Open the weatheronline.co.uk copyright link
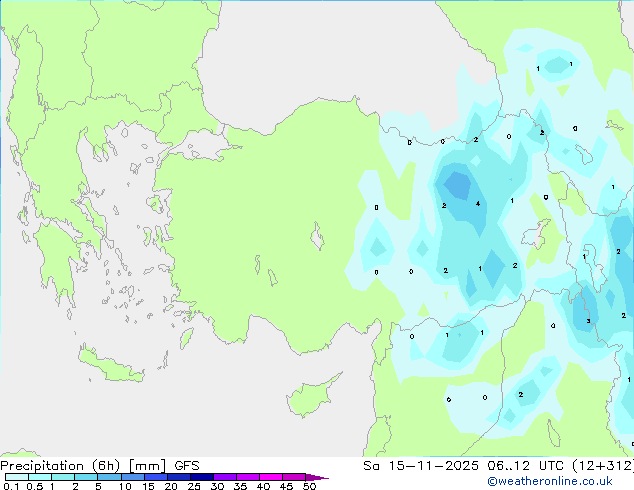Viewport: 634px width, 490px height. coord(550,481)
